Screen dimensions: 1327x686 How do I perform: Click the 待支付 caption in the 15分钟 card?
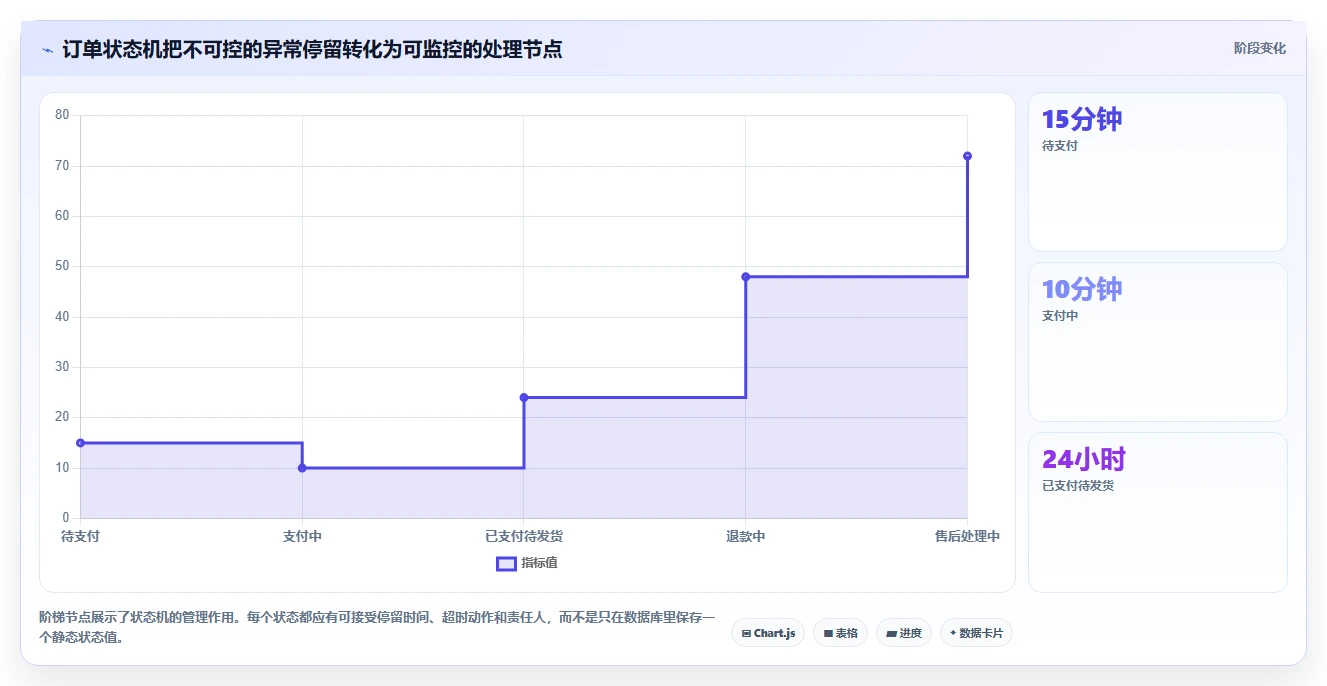(1060, 146)
